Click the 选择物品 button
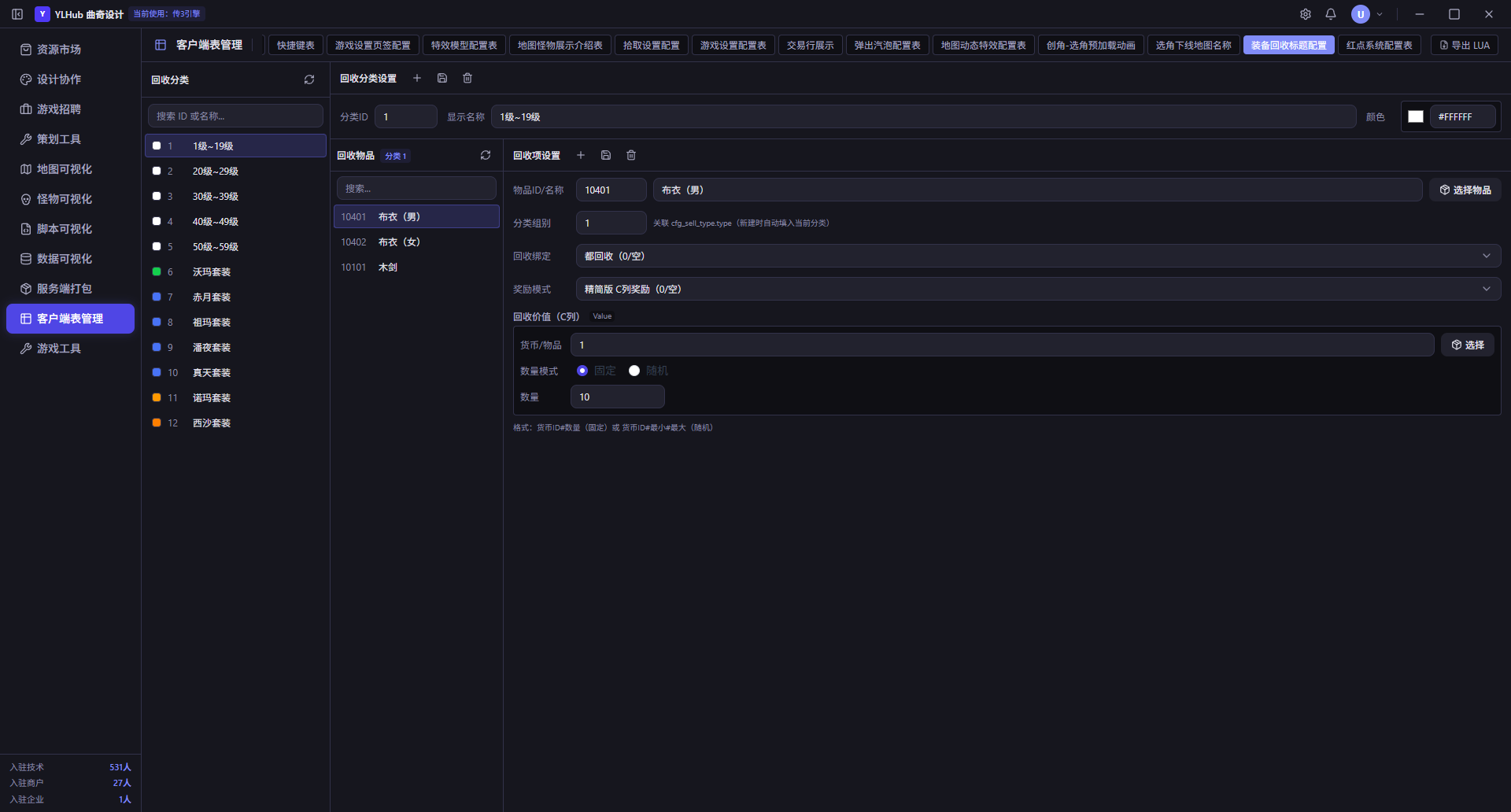Viewport: 1511px width, 812px height. [x=1465, y=190]
